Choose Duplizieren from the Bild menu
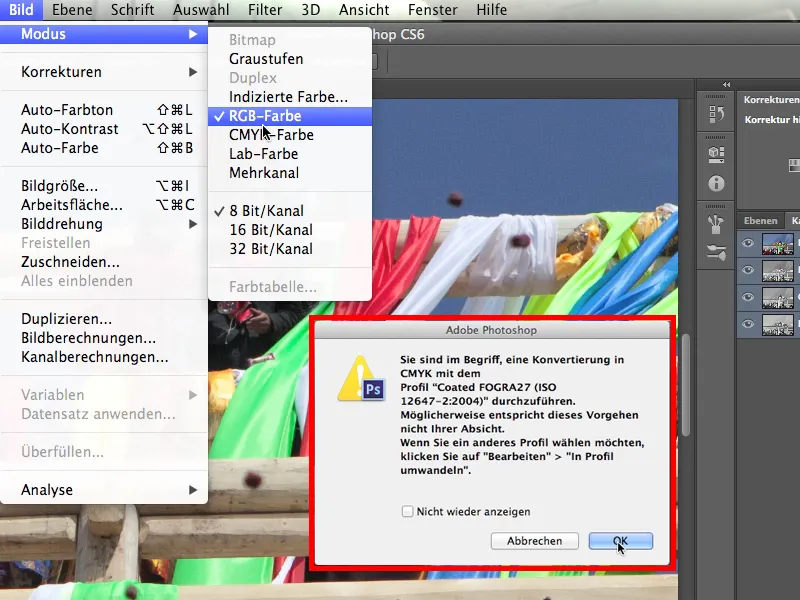 (104, 319)
